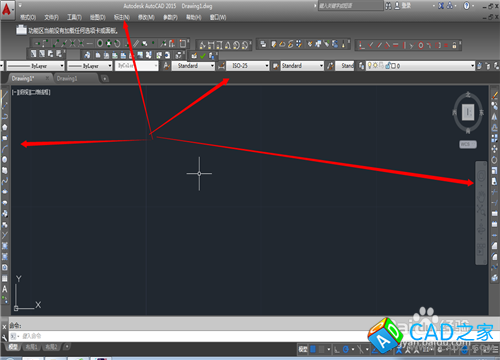Click the ViewCube top face
The width and height of the screenshot is (500, 360).
(x=468, y=112)
